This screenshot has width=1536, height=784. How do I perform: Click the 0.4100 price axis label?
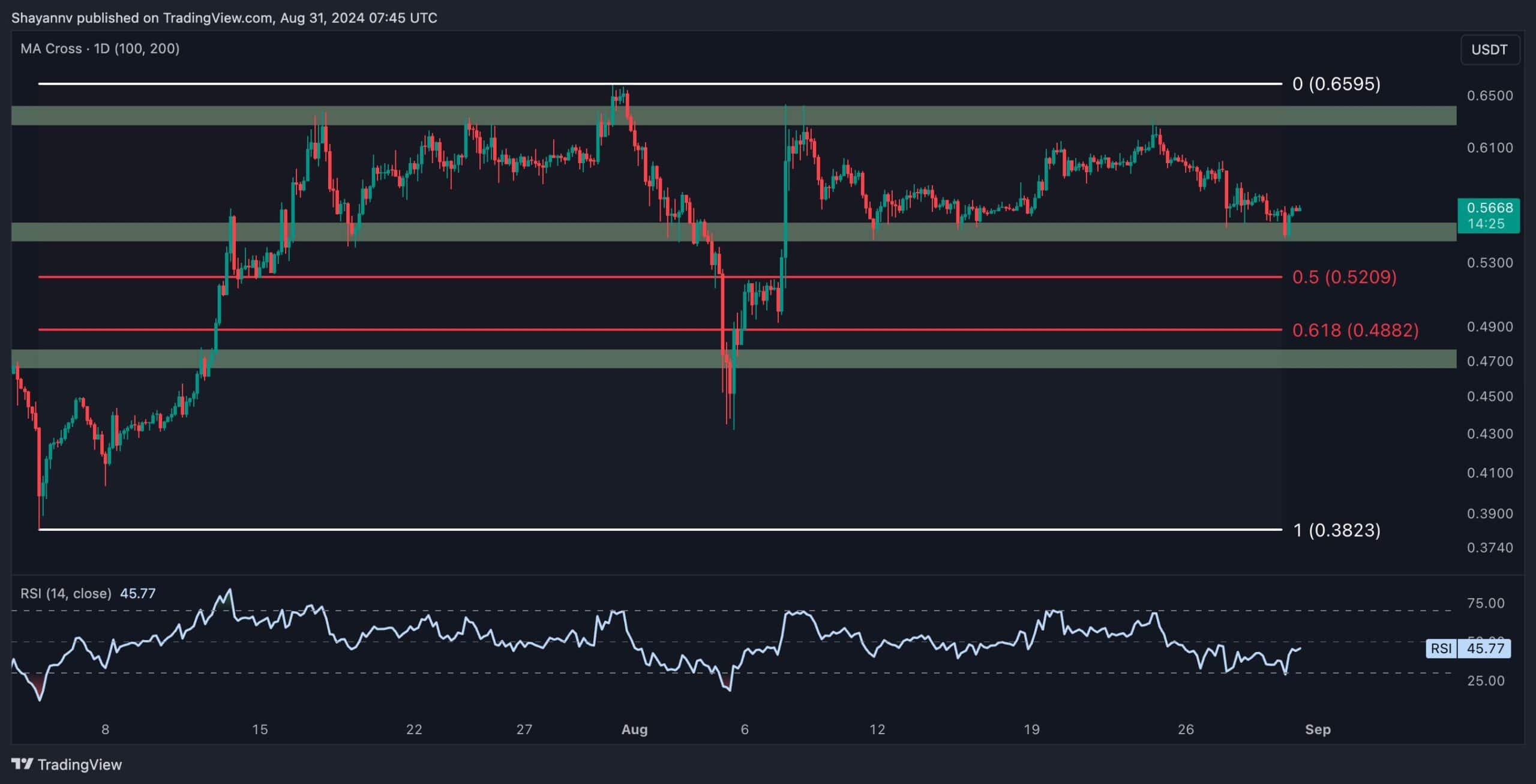(x=1490, y=473)
